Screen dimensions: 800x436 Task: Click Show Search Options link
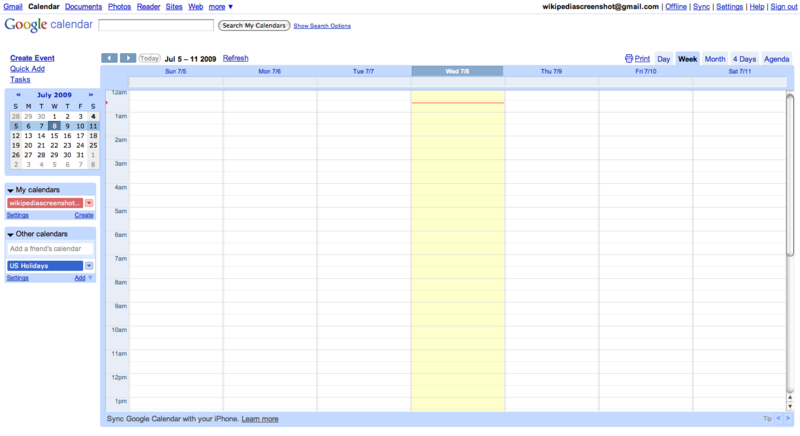point(322,26)
